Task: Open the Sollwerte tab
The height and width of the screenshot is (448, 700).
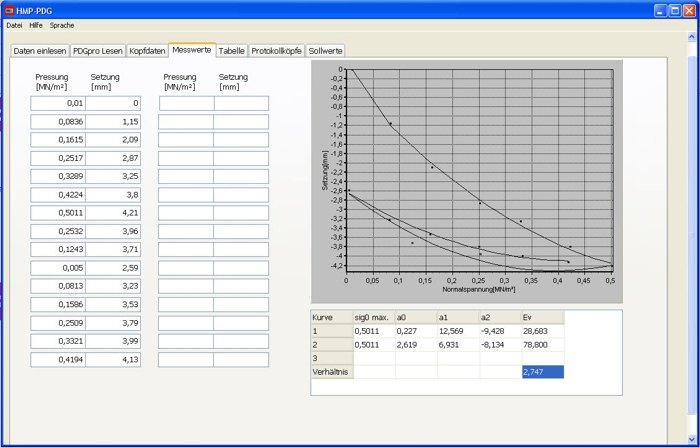Action: point(326,51)
